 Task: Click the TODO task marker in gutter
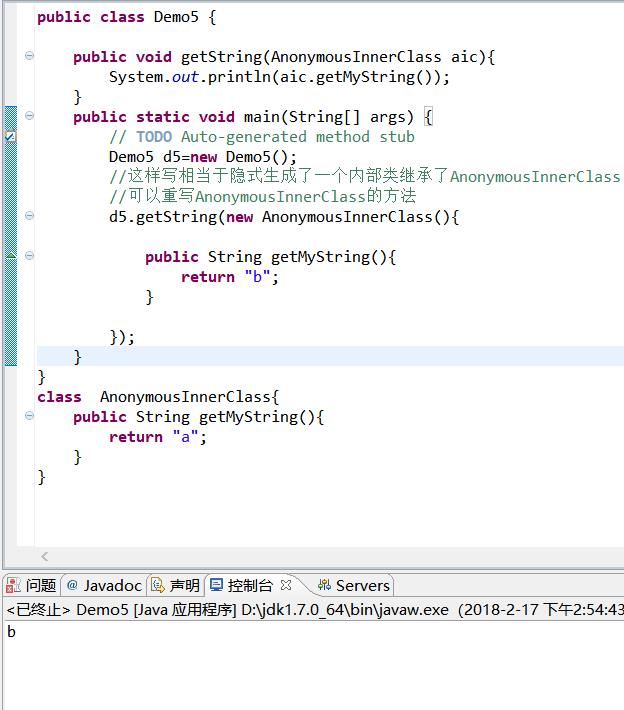[x=10, y=137]
